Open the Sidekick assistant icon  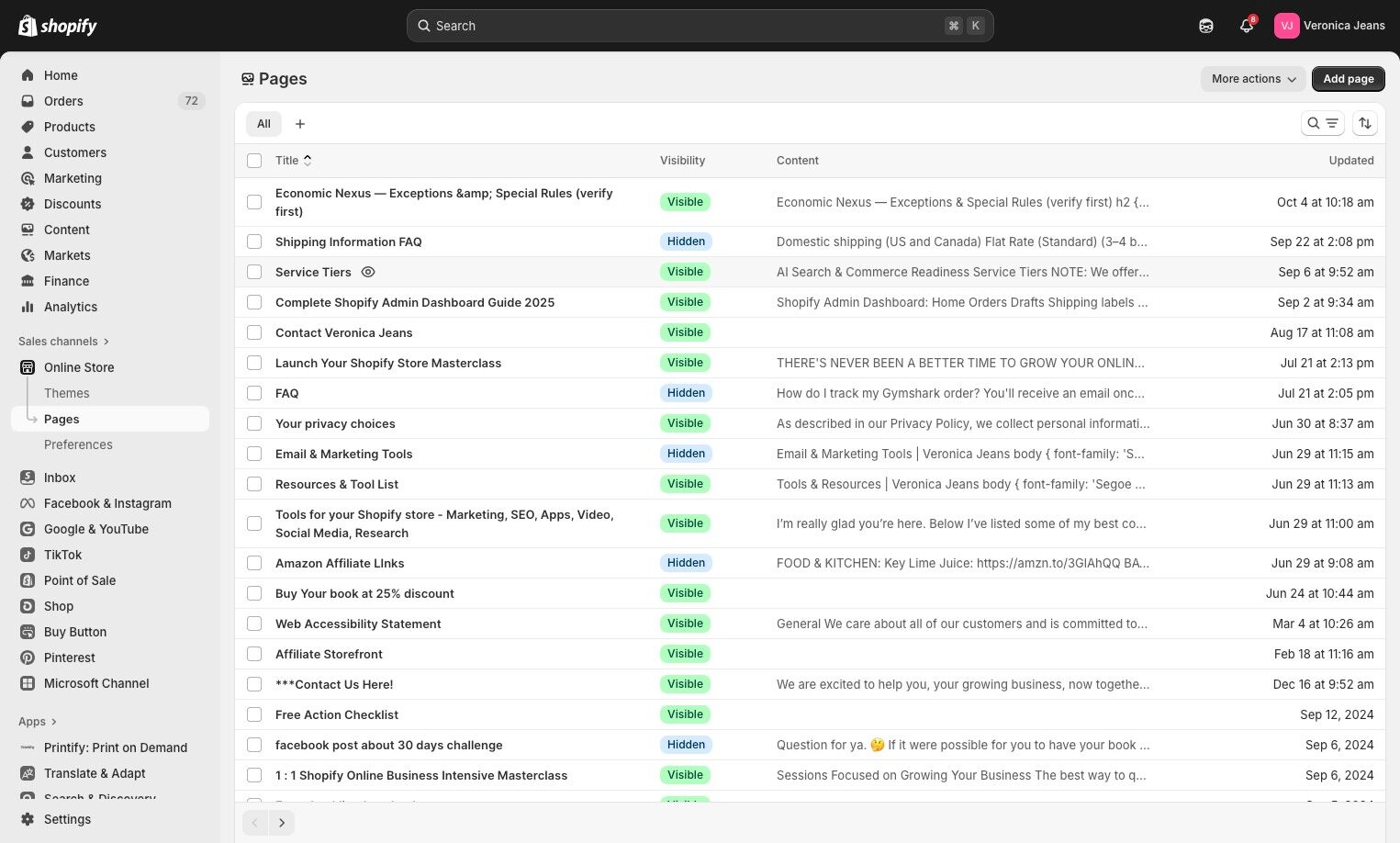coord(1206,26)
